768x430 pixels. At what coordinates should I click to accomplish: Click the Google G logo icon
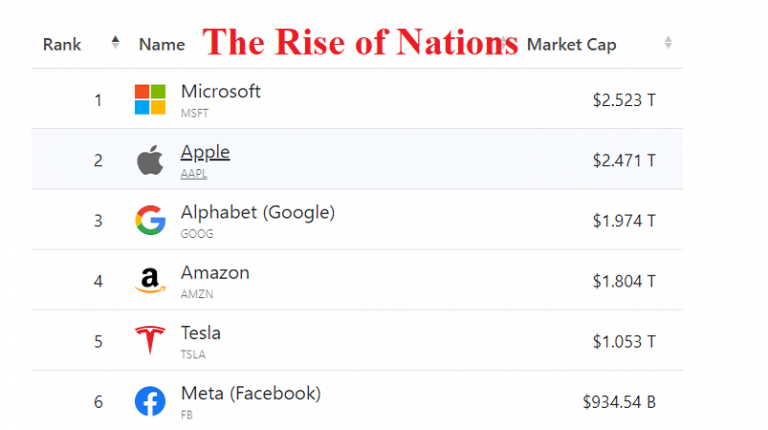click(x=150, y=220)
